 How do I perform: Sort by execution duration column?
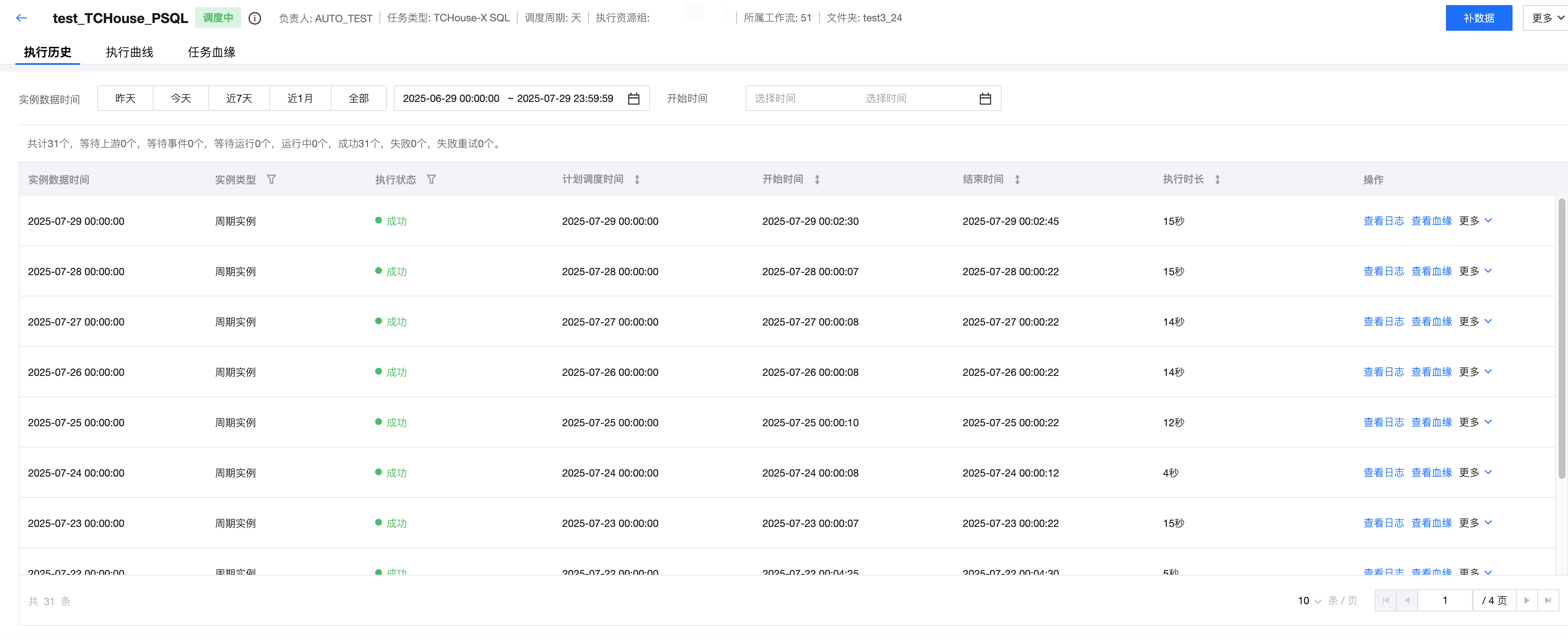coord(1217,180)
